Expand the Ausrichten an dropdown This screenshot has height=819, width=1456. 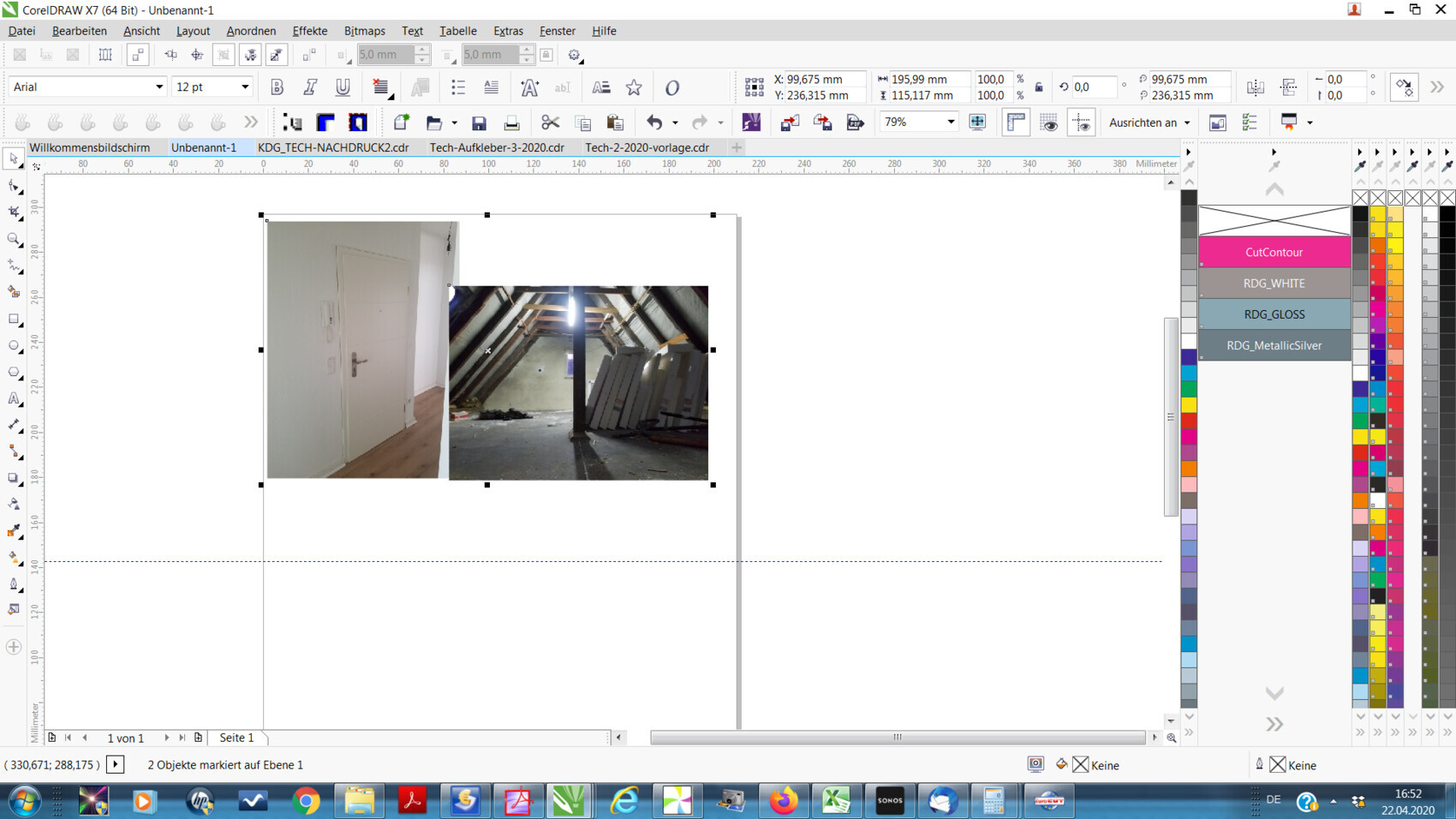tap(1186, 123)
